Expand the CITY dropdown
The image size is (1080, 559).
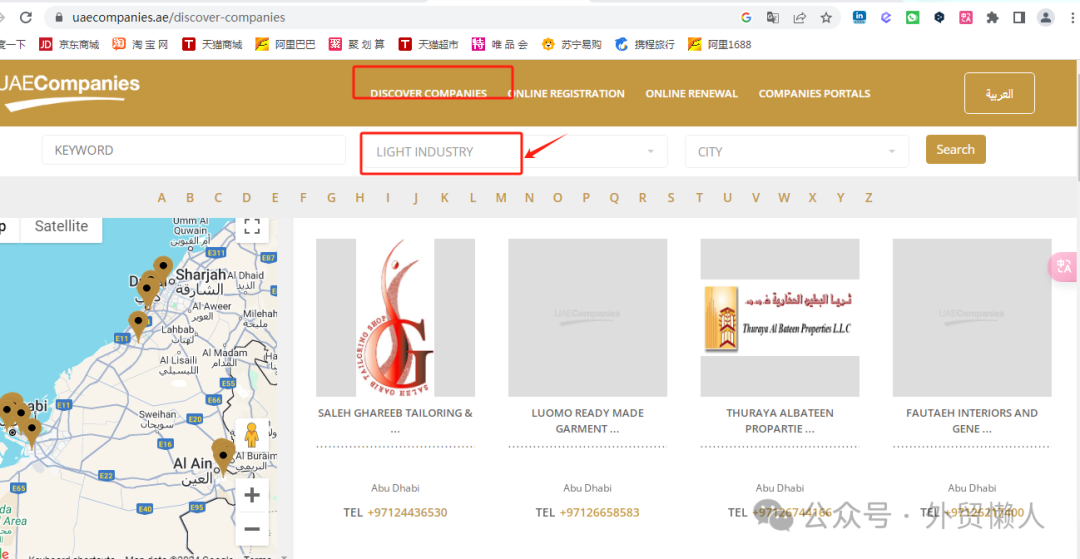(x=797, y=151)
